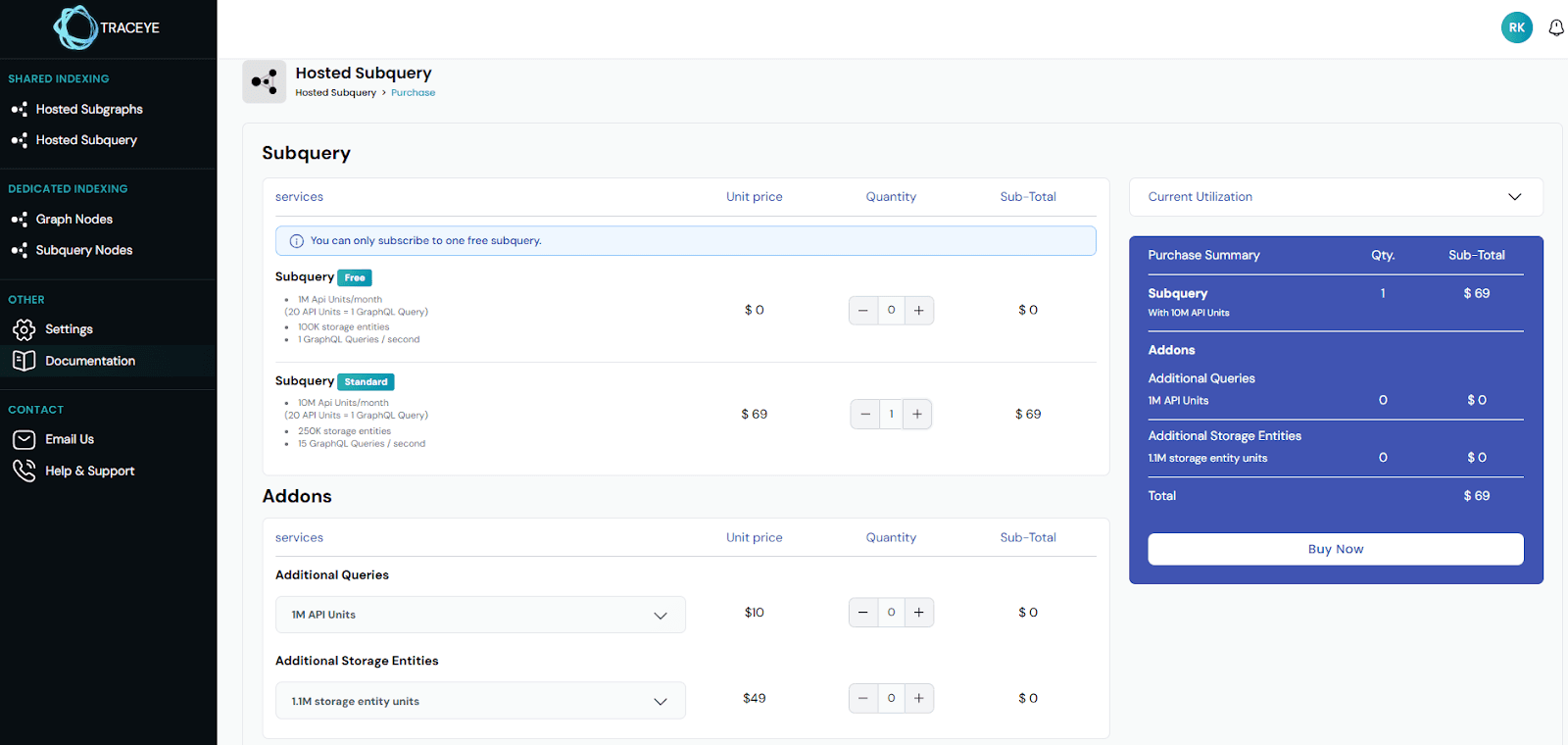Click Hosted Subquery breadcrumb link
This screenshot has width=1568, height=745.
pos(335,93)
